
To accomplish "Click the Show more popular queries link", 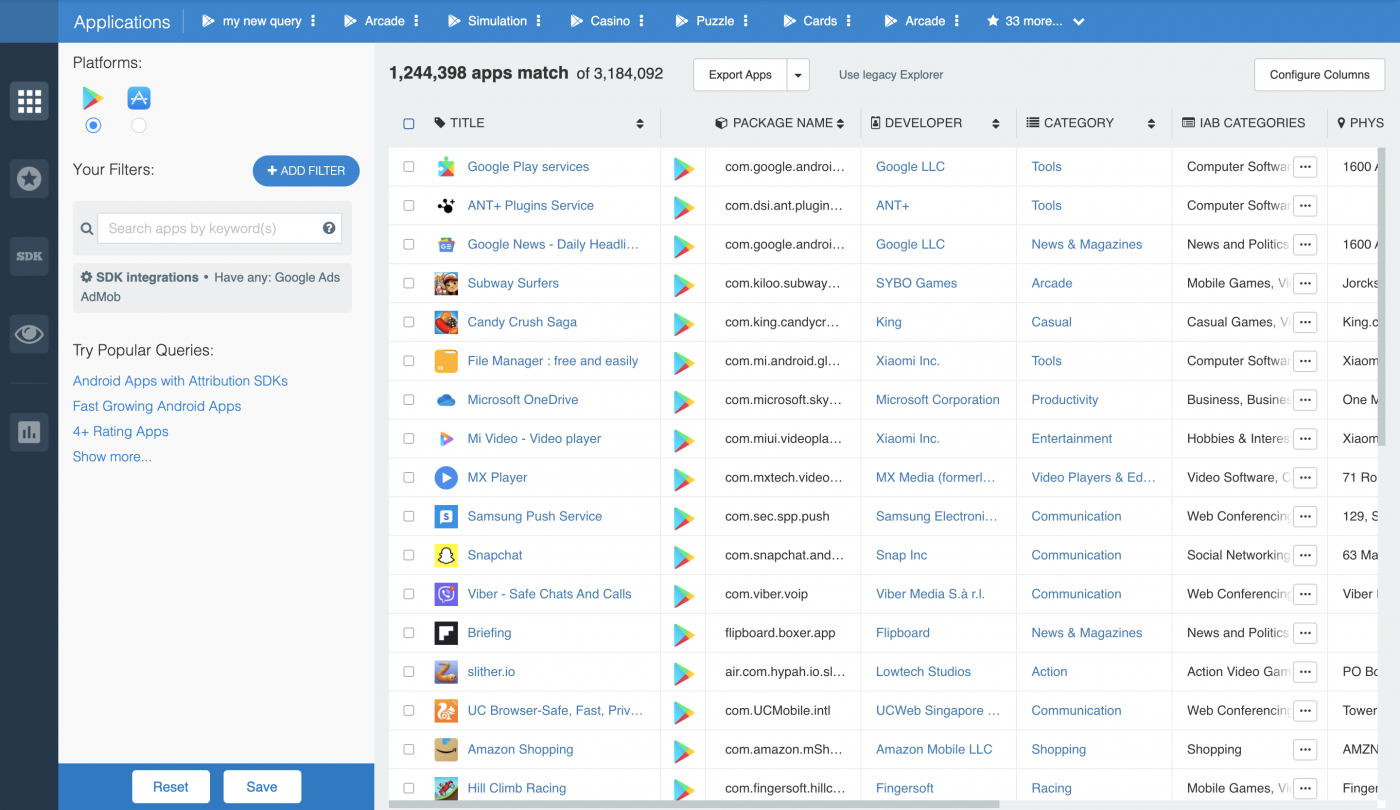I will [x=112, y=457].
